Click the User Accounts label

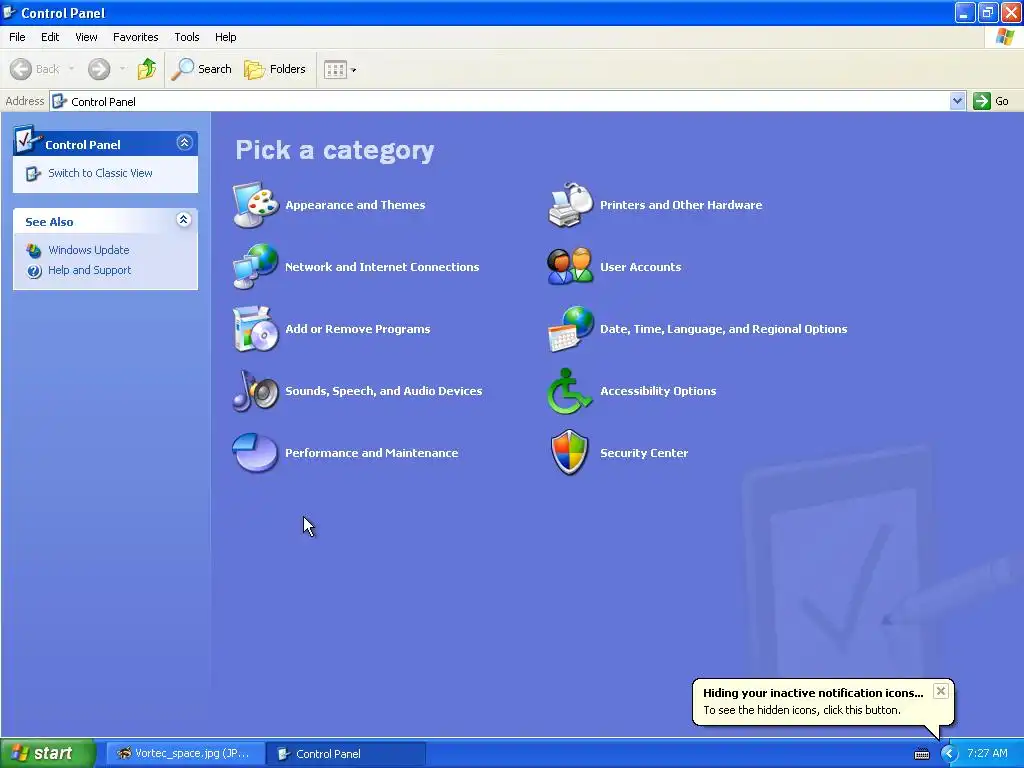[641, 267]
